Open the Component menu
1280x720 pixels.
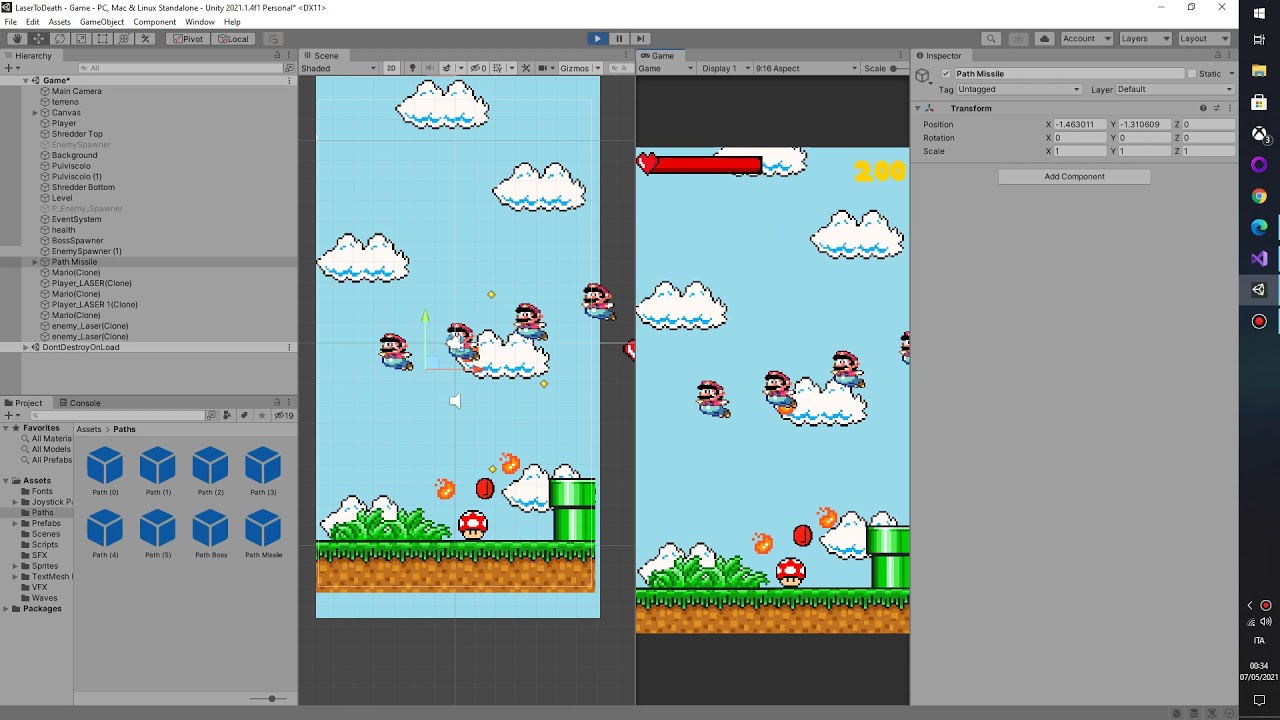pyautogui.click(x=154, y=22)
